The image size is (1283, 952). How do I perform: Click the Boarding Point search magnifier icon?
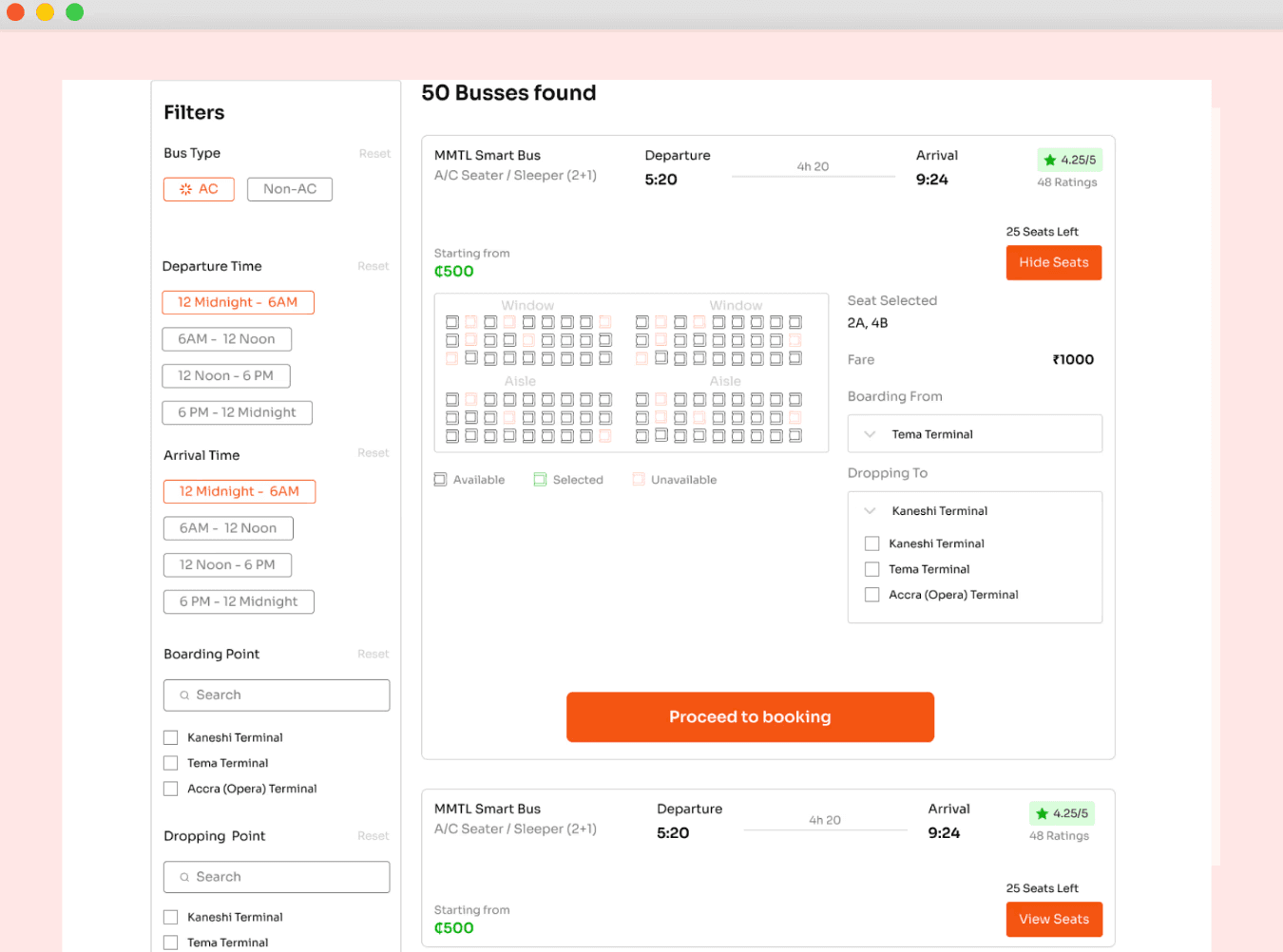tap(184, 695)
